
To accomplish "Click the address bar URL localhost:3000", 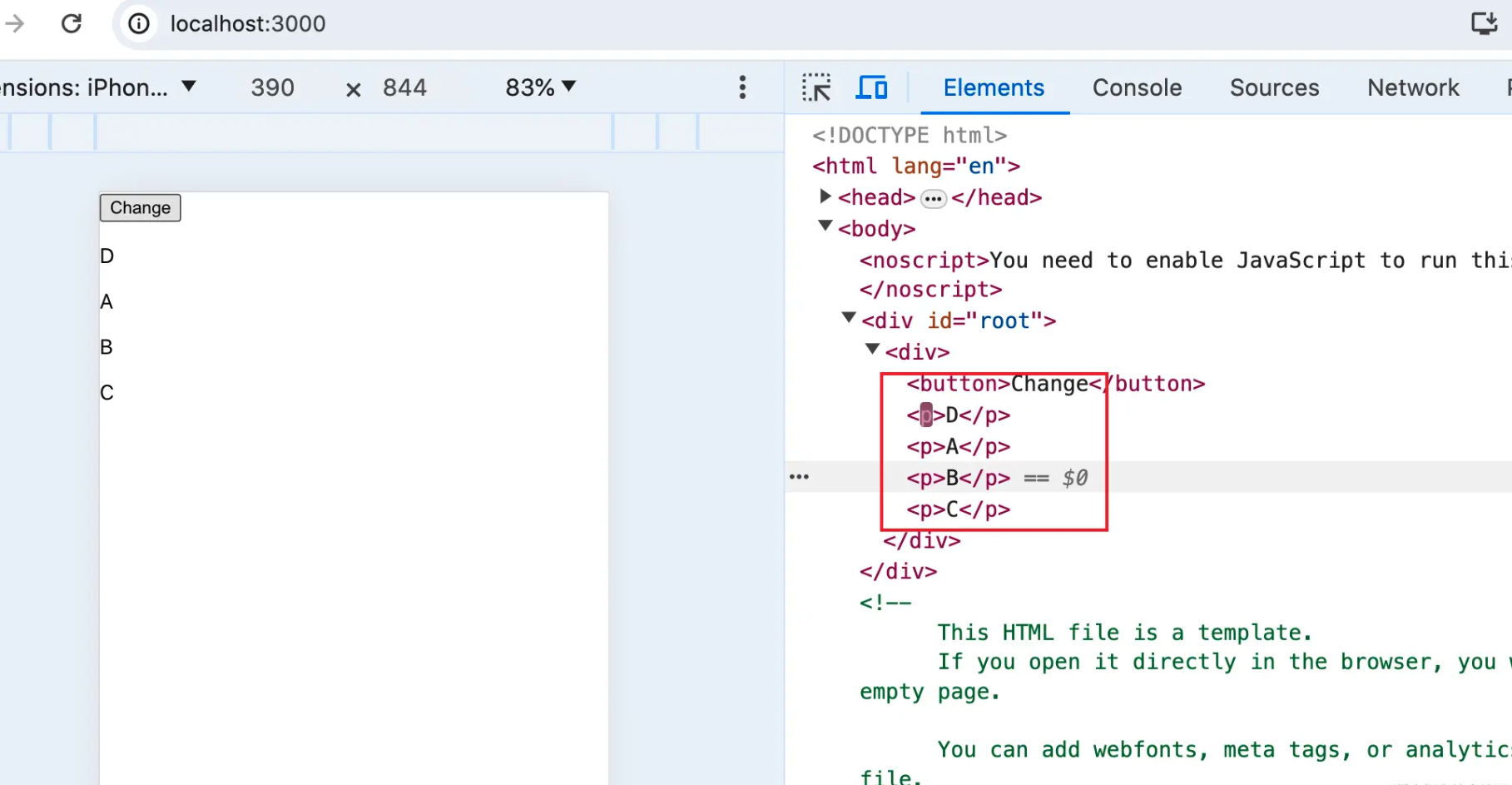I will tap(248, 23).
